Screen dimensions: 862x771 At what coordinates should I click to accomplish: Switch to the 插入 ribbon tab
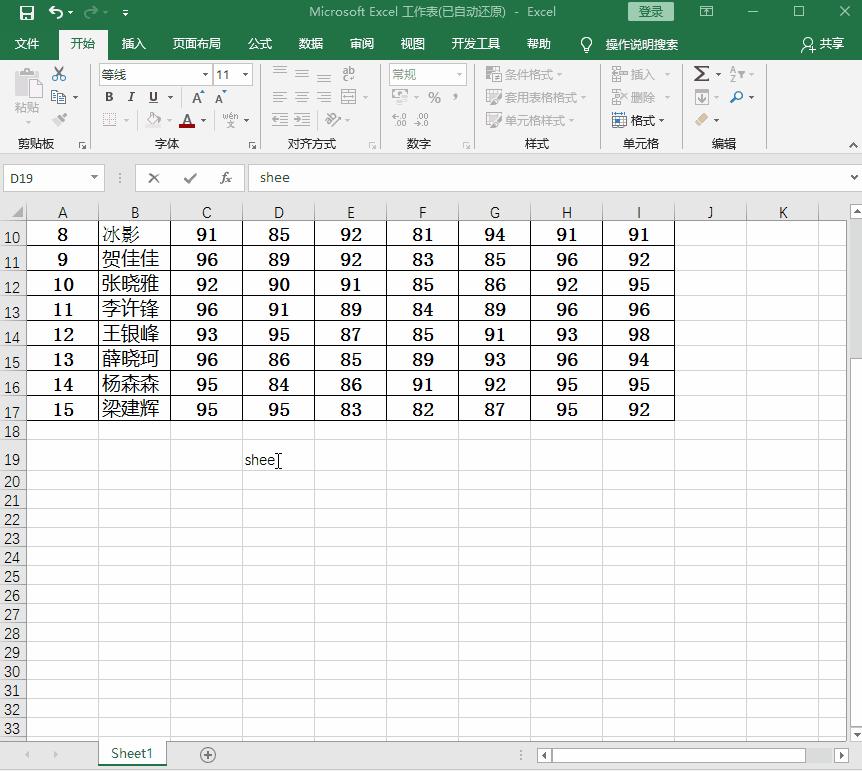pyautogui.click(x=133, y=44)
